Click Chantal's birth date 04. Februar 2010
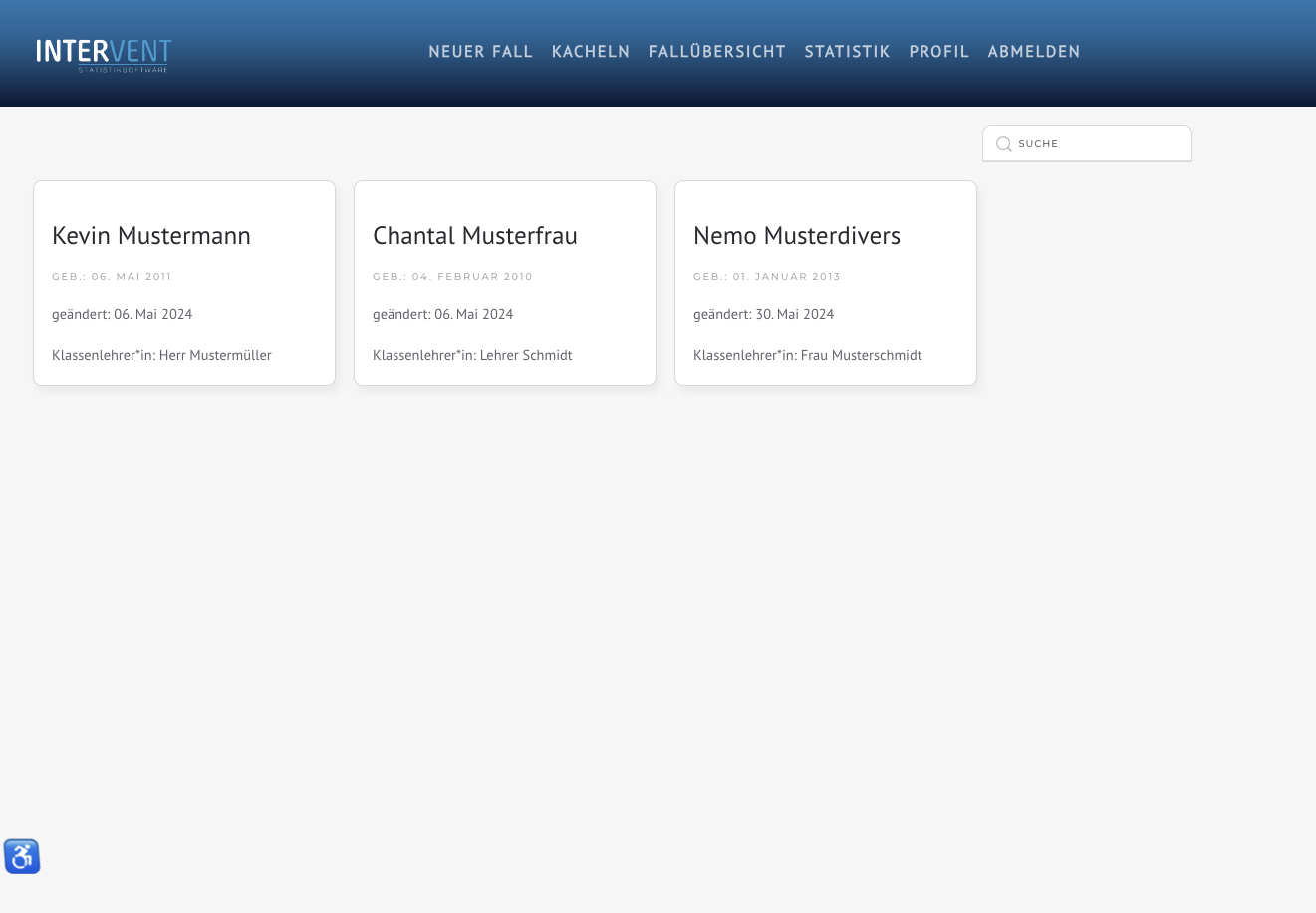The height and width of the screenshot is (913, 1316). (452, 277)
